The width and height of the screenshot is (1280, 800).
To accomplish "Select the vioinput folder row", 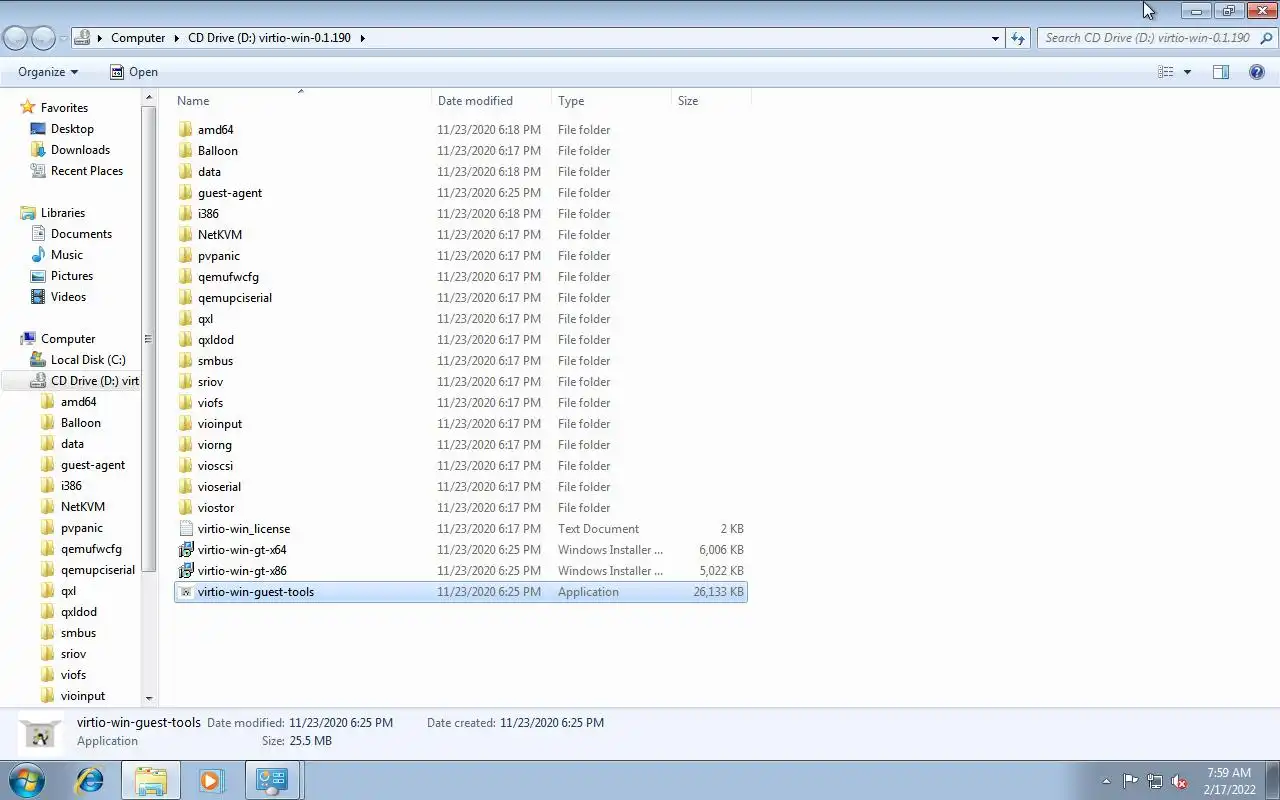I will tap(461, 424).
